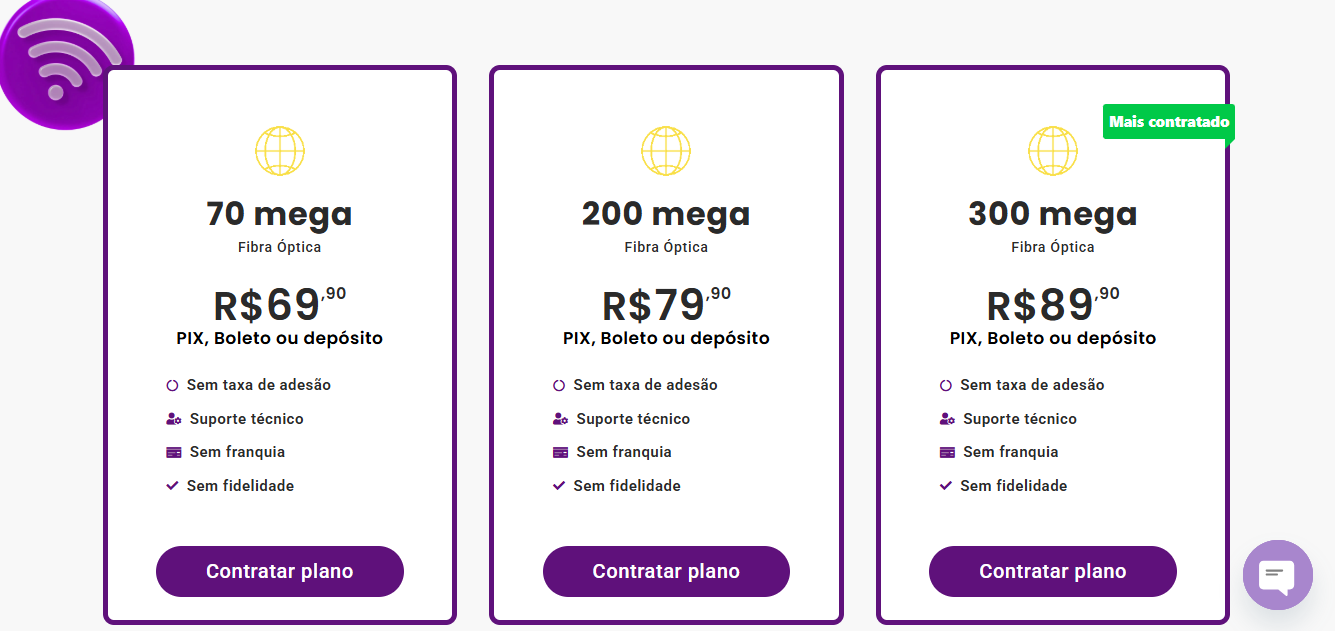The height and width of the screenshot is (631, 1335).
Task: Click support technician icon in 70 mega card
Action: pos(173,419)
